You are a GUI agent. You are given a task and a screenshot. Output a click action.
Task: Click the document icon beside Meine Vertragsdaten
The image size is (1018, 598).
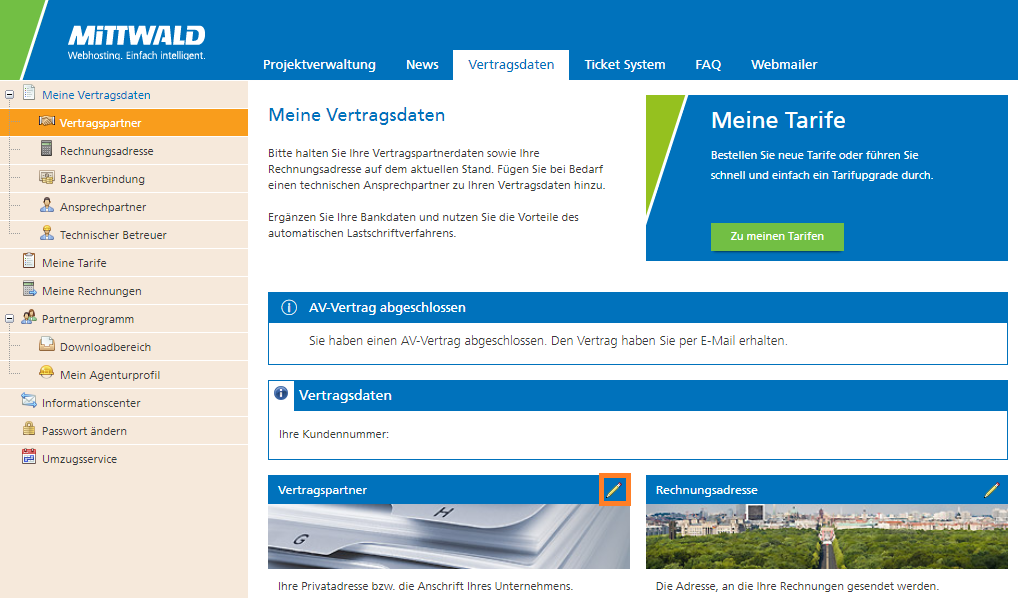[29, 92]
